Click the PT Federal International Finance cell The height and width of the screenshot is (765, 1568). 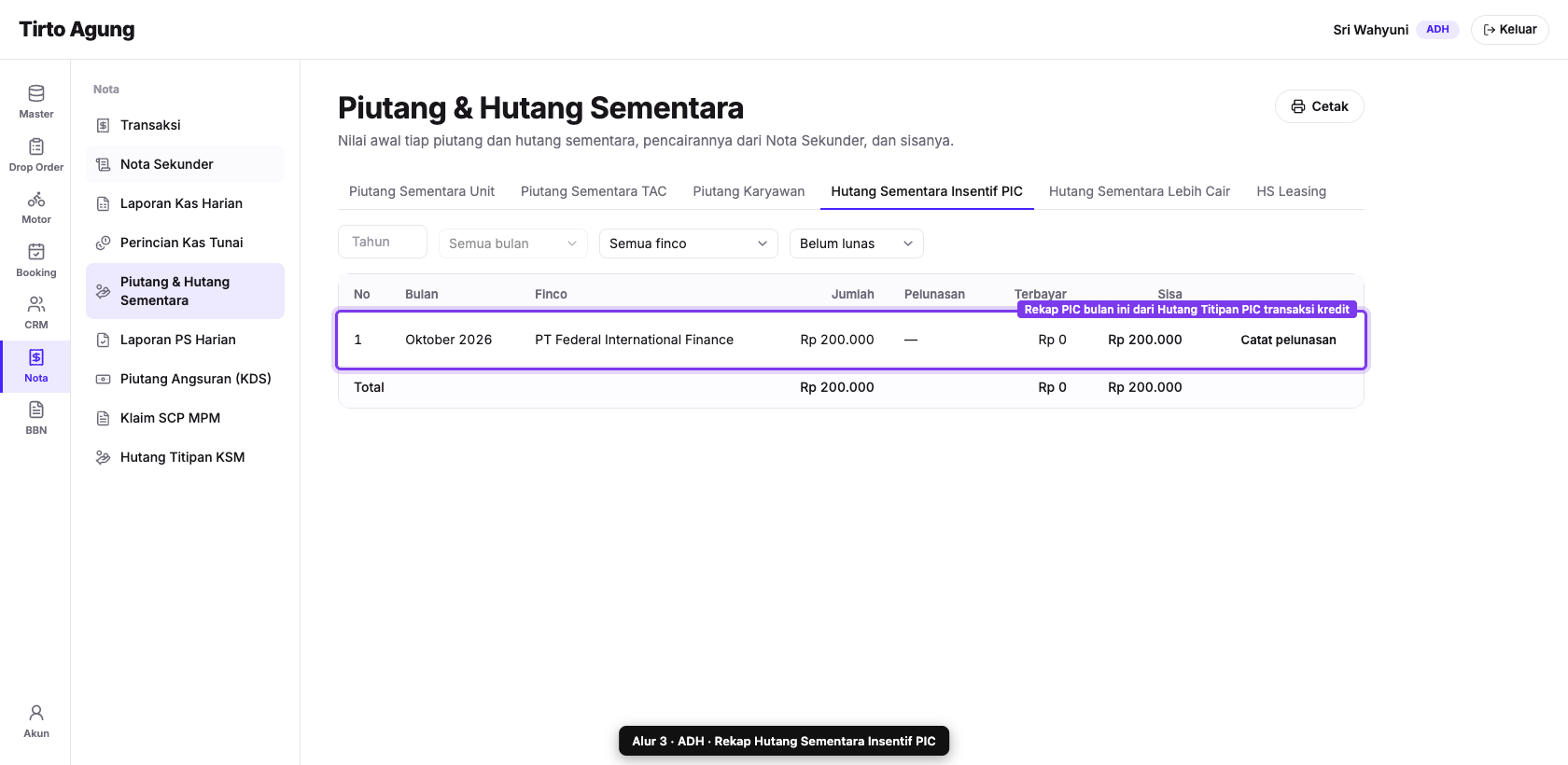(x=634, y=340)
